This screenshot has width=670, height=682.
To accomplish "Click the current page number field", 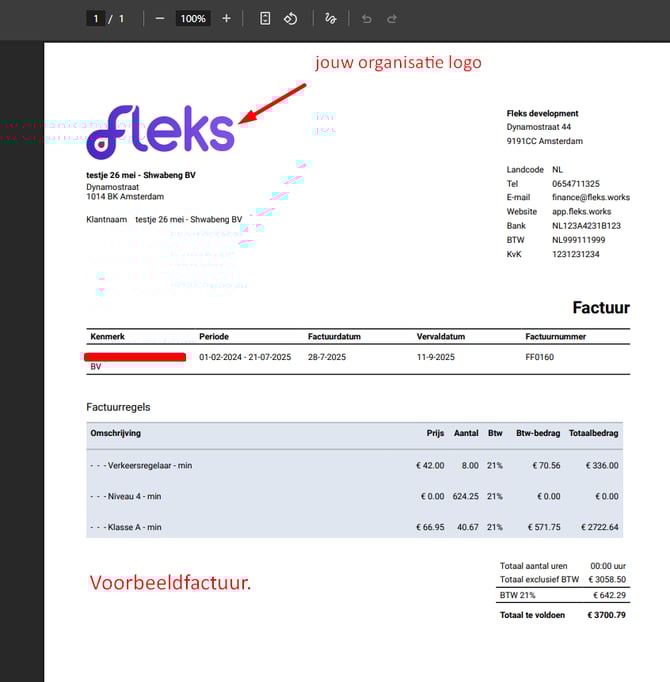I will pyautogui.click(x=96, y=19).
